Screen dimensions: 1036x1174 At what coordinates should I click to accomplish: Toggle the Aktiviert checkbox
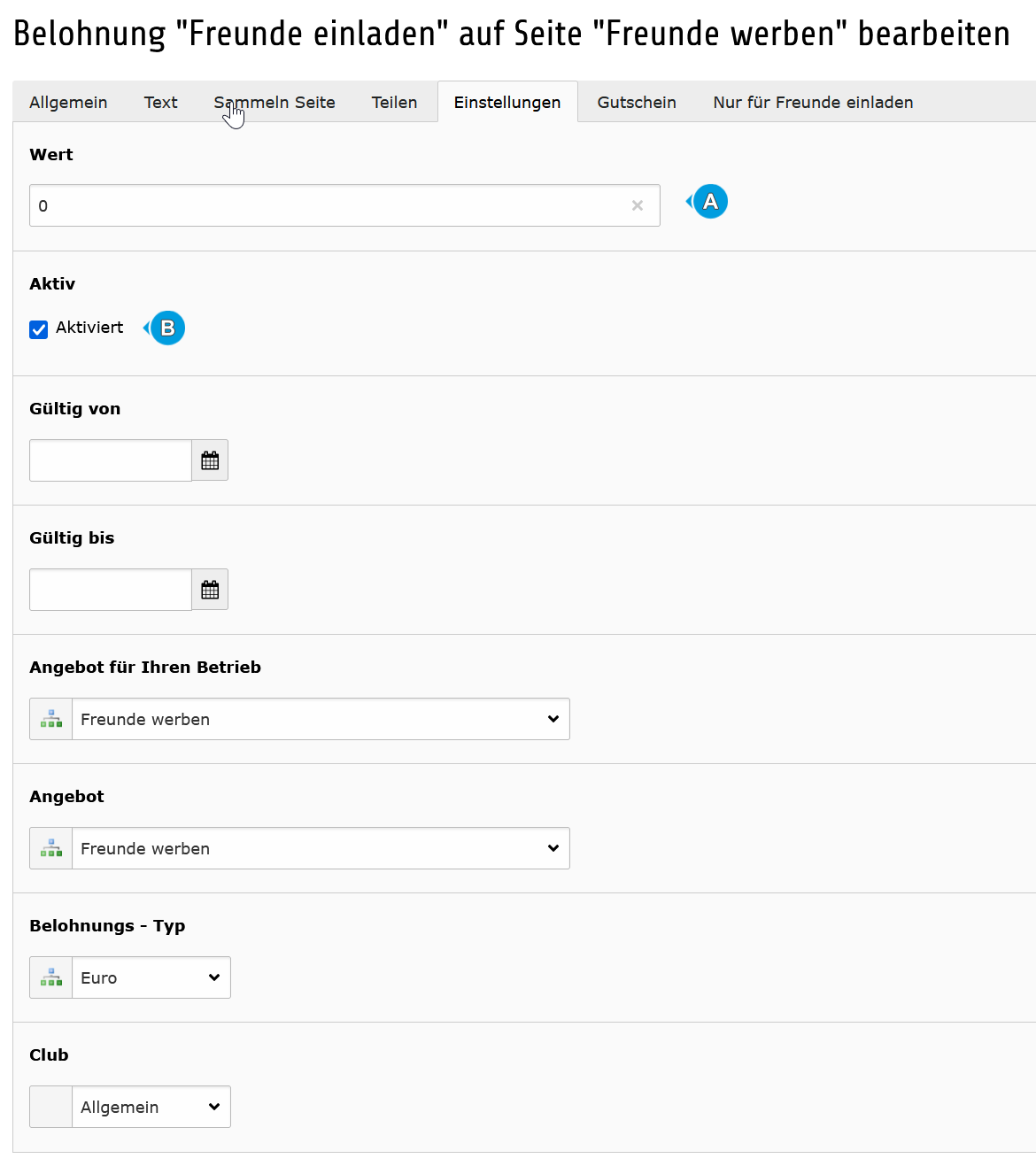(x=39, y=329)
